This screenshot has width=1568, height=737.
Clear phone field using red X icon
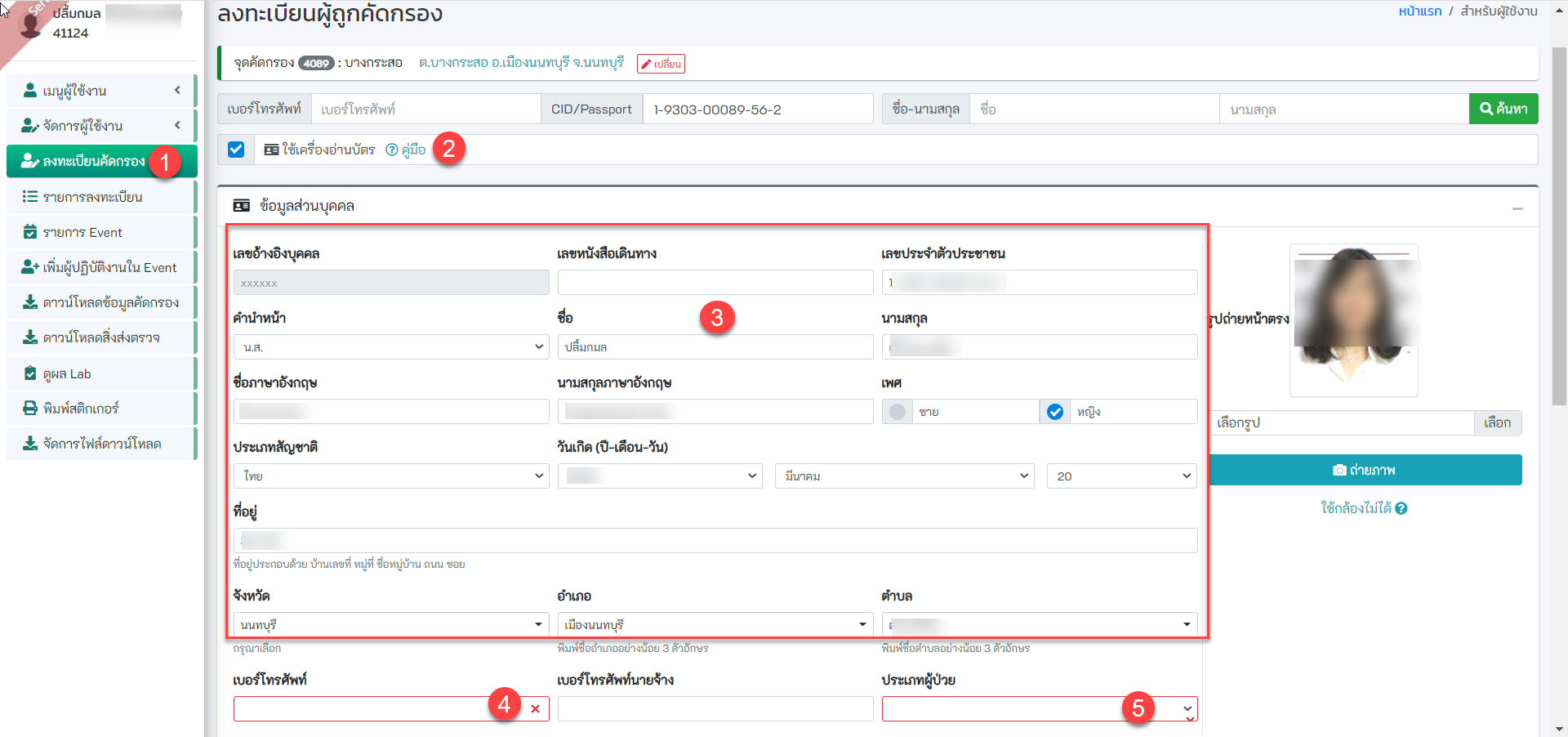pyautogui.click(x=535, y=708)
